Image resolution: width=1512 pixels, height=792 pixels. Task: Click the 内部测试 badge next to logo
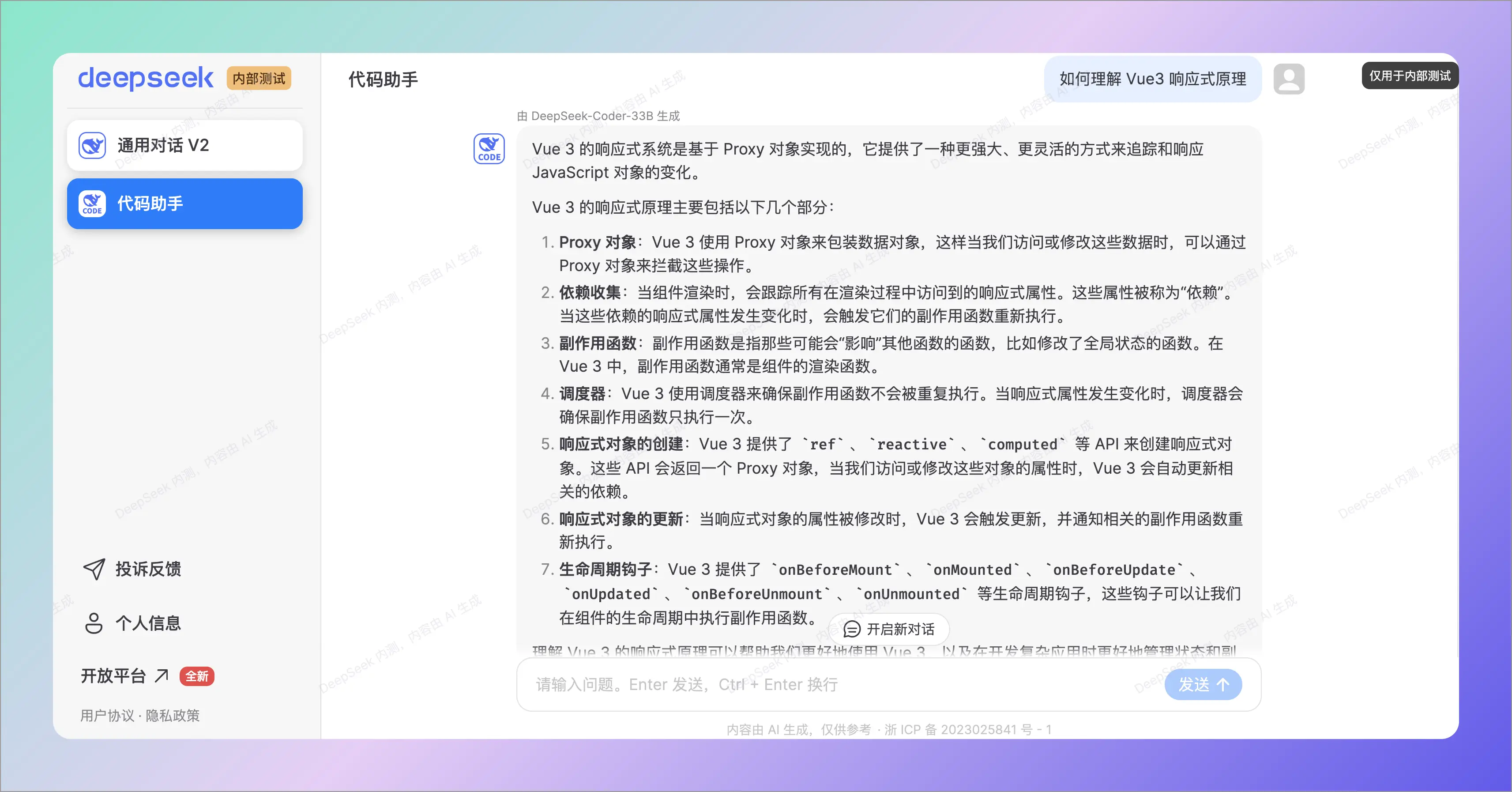click(259, 79)
